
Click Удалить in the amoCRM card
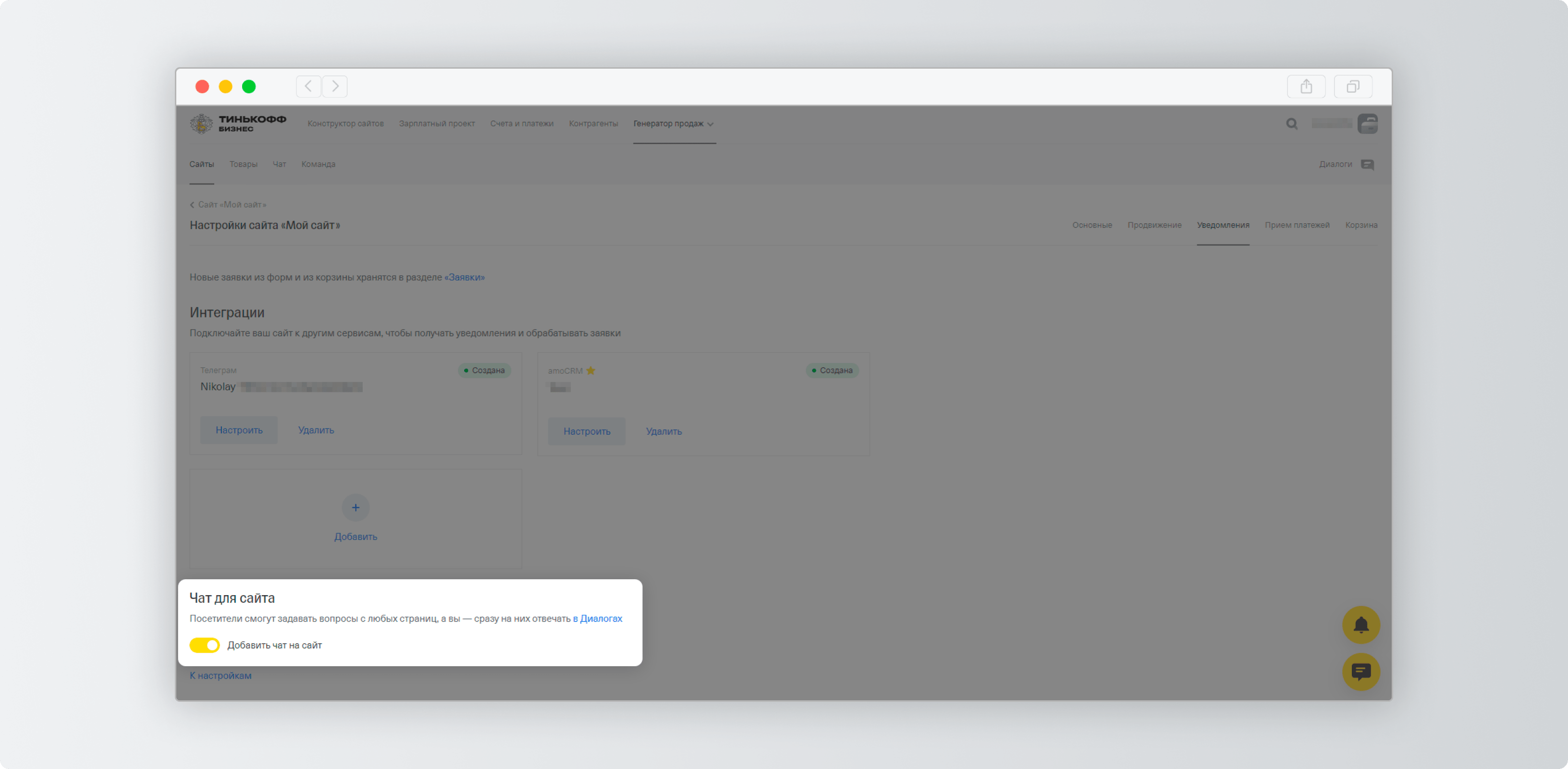(x=663, y=431)
